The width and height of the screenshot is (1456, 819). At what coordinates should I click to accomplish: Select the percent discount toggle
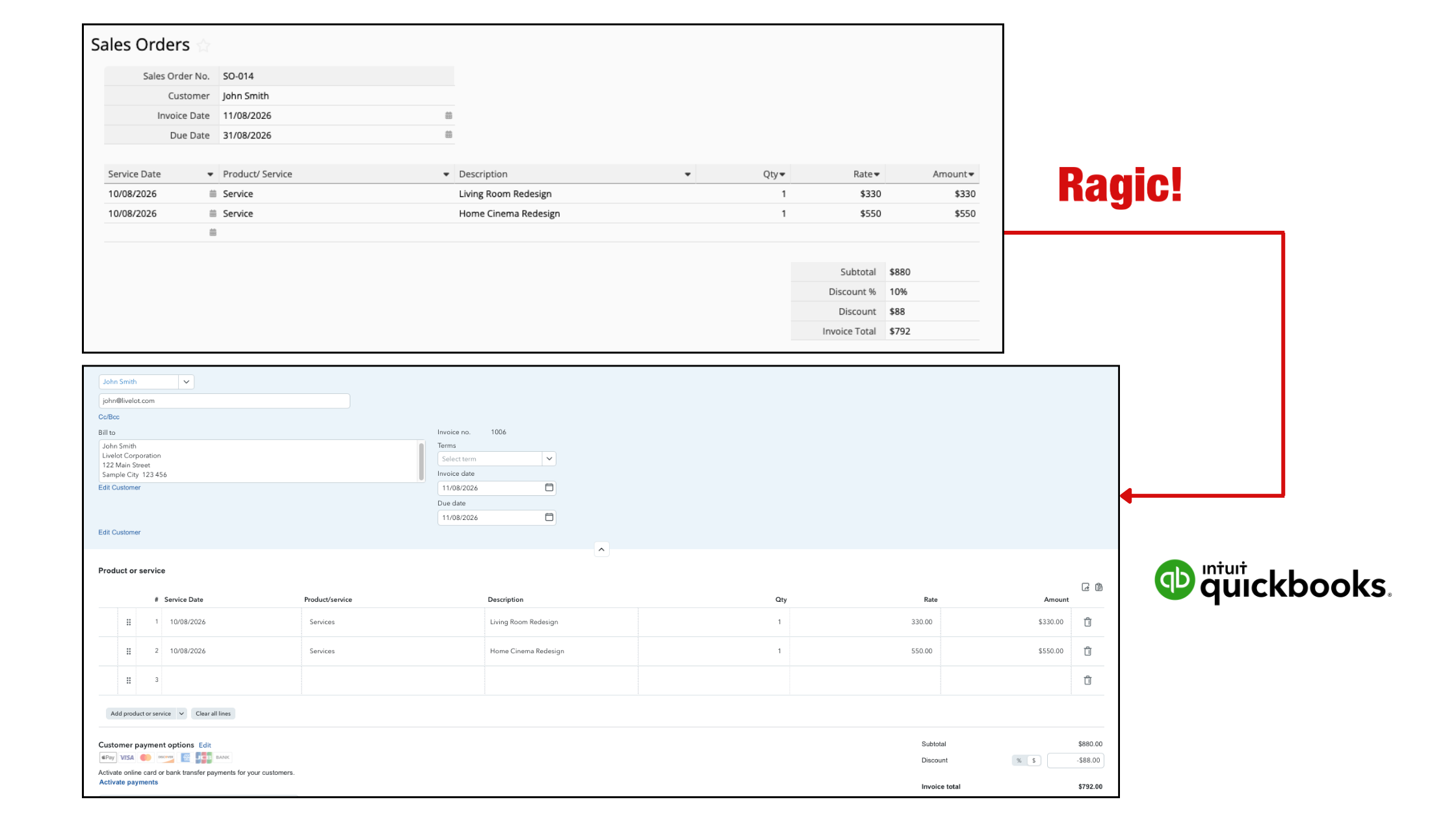coord(1019,760)
